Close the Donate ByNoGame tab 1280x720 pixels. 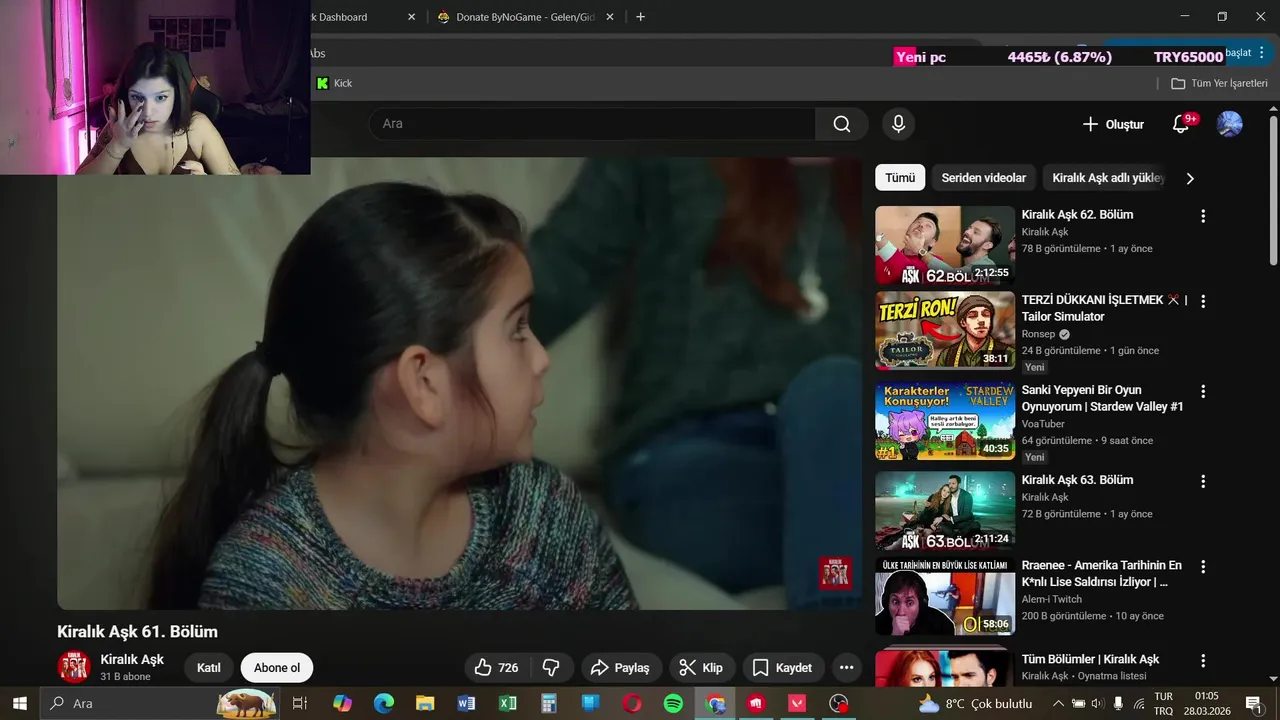(x=610, y=17)
